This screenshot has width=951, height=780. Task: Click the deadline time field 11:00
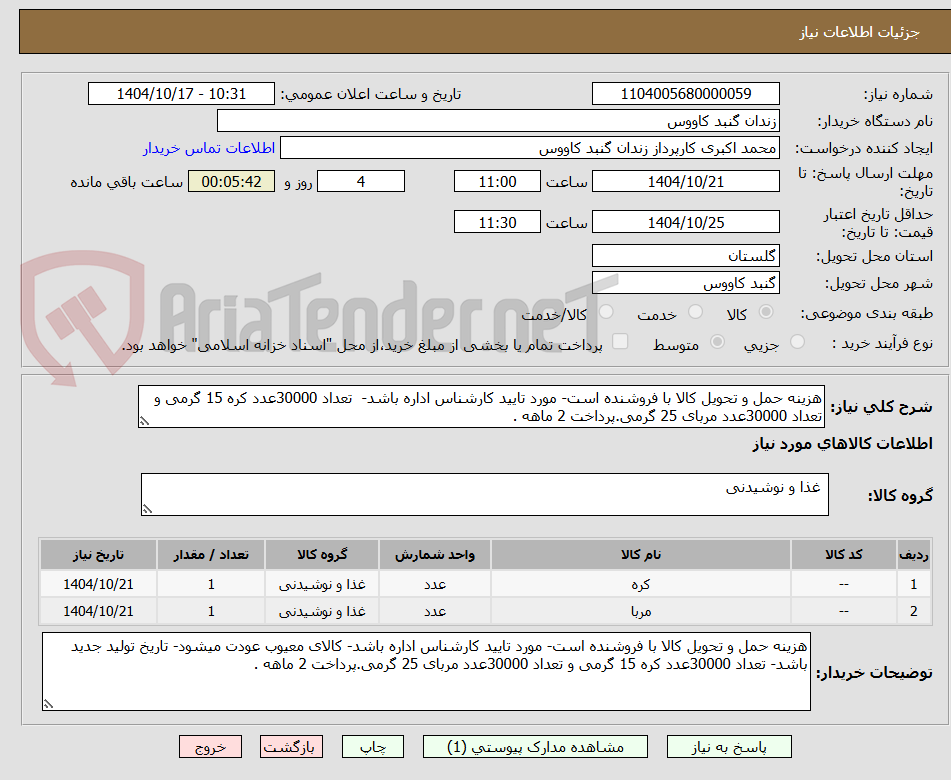pos(497,181)
